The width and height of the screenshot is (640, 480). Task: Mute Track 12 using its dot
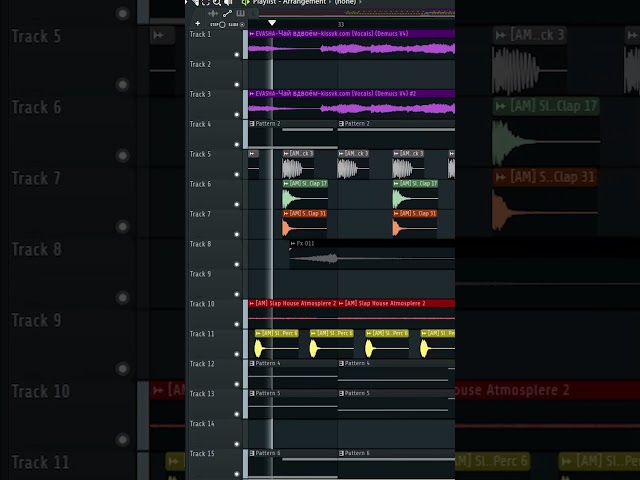237,384
